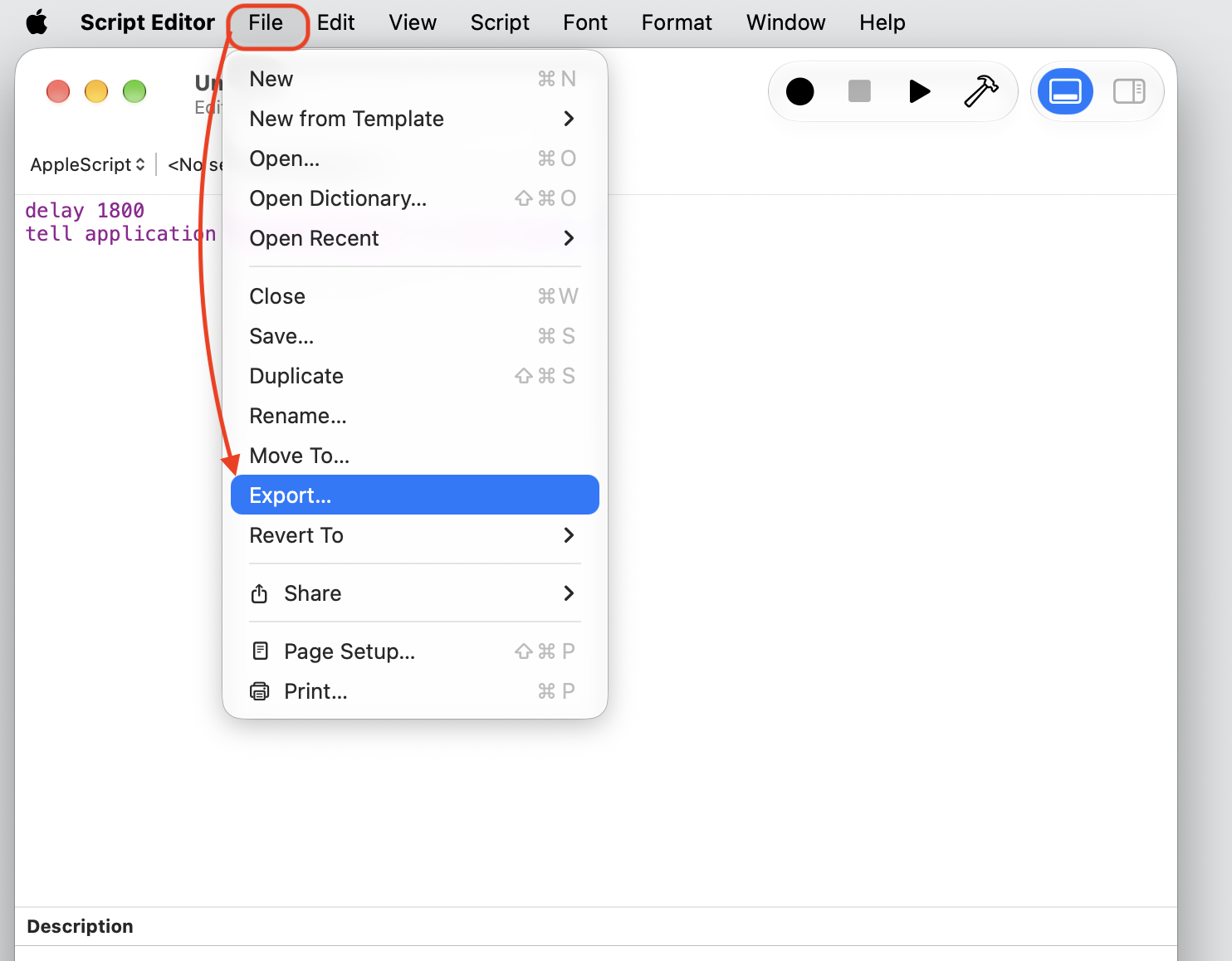Open the Font menu
1232x961 pixels.
pyautogui.click(x=585, y=22)
